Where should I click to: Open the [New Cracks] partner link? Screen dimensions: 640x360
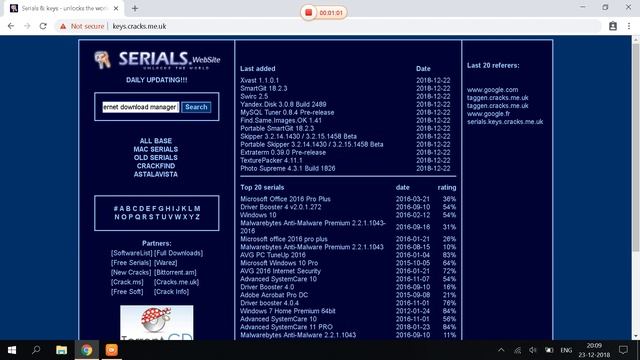131,272
